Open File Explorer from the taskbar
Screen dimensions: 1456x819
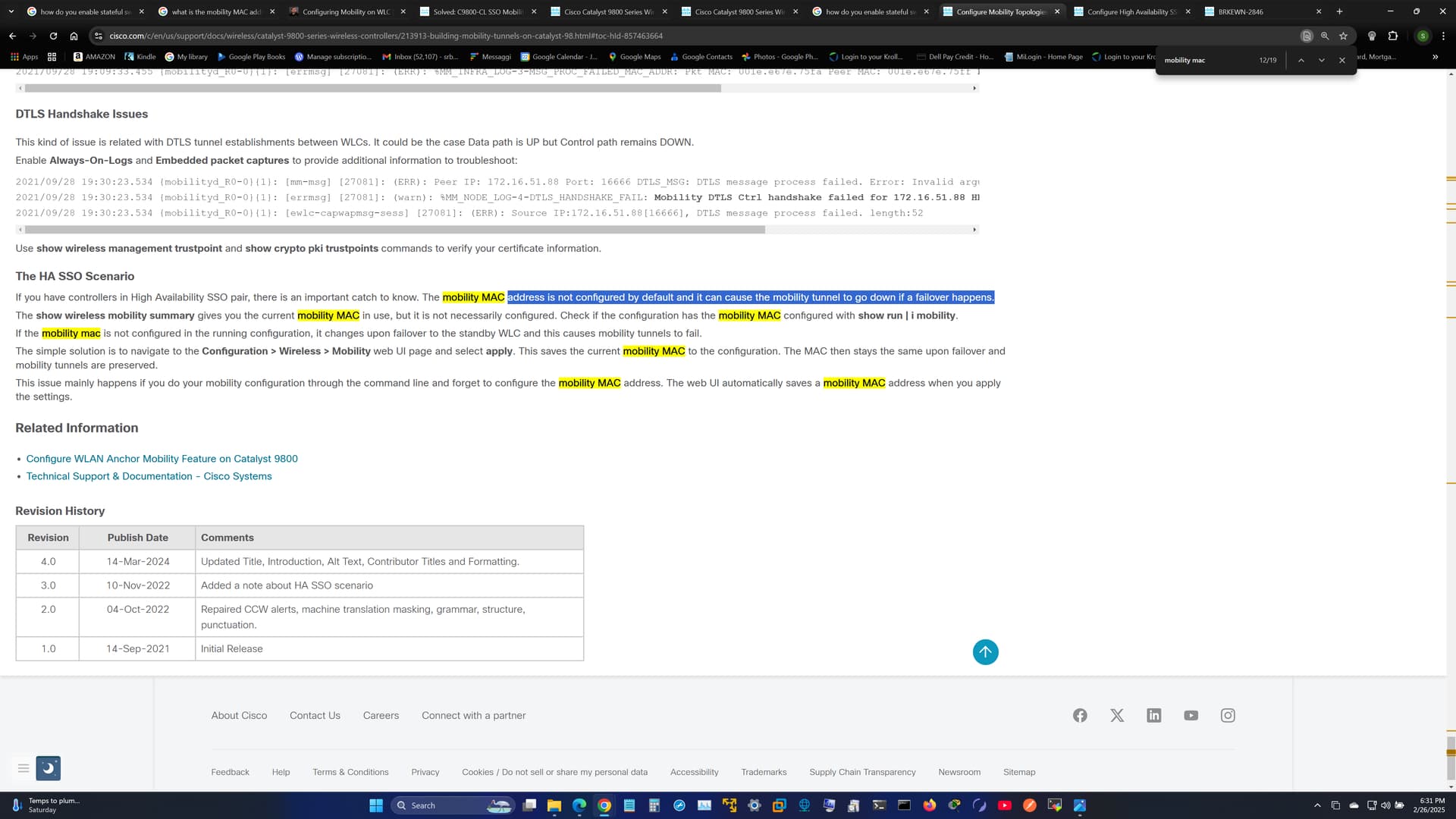pyautogui.click(x=554, y=805)
